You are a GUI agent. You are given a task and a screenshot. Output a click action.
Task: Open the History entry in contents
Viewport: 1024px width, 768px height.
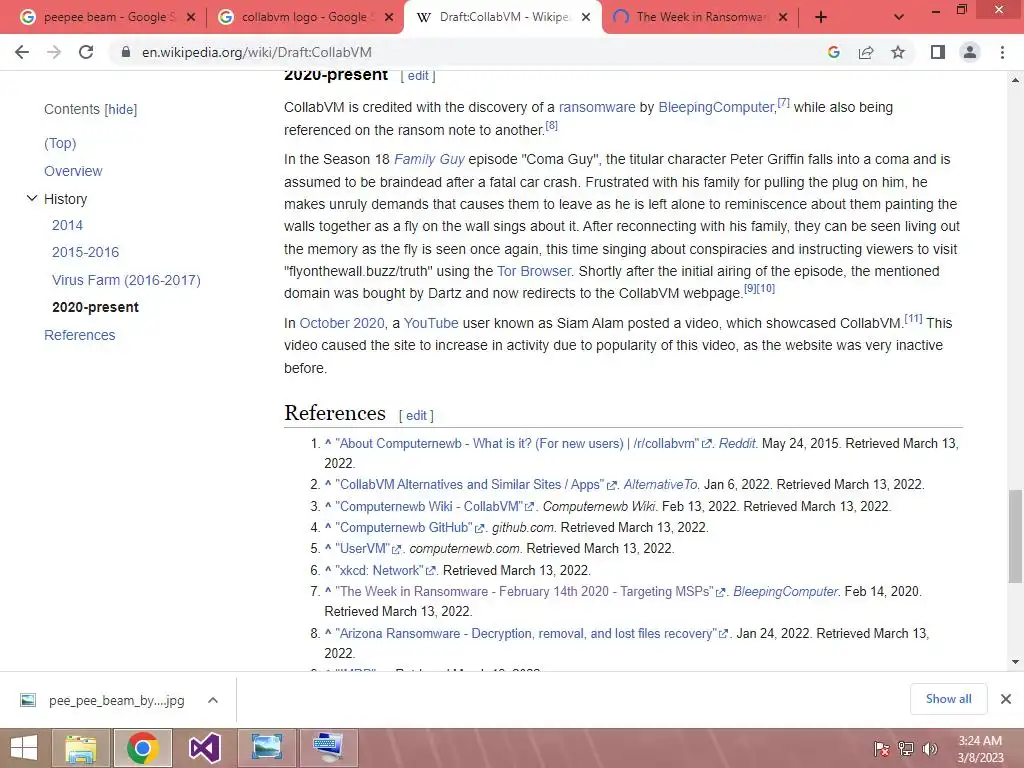point(65,199)
